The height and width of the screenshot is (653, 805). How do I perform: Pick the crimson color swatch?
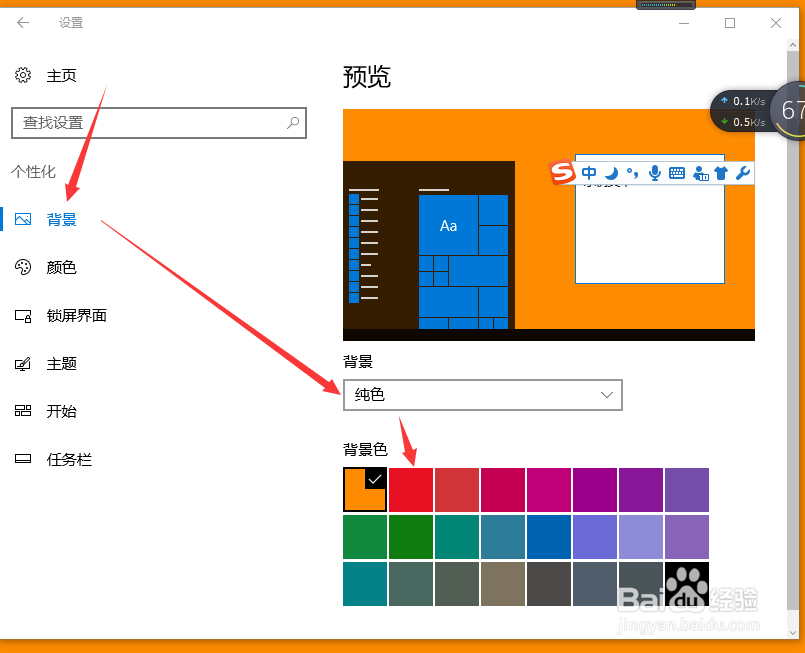[503, 490]
